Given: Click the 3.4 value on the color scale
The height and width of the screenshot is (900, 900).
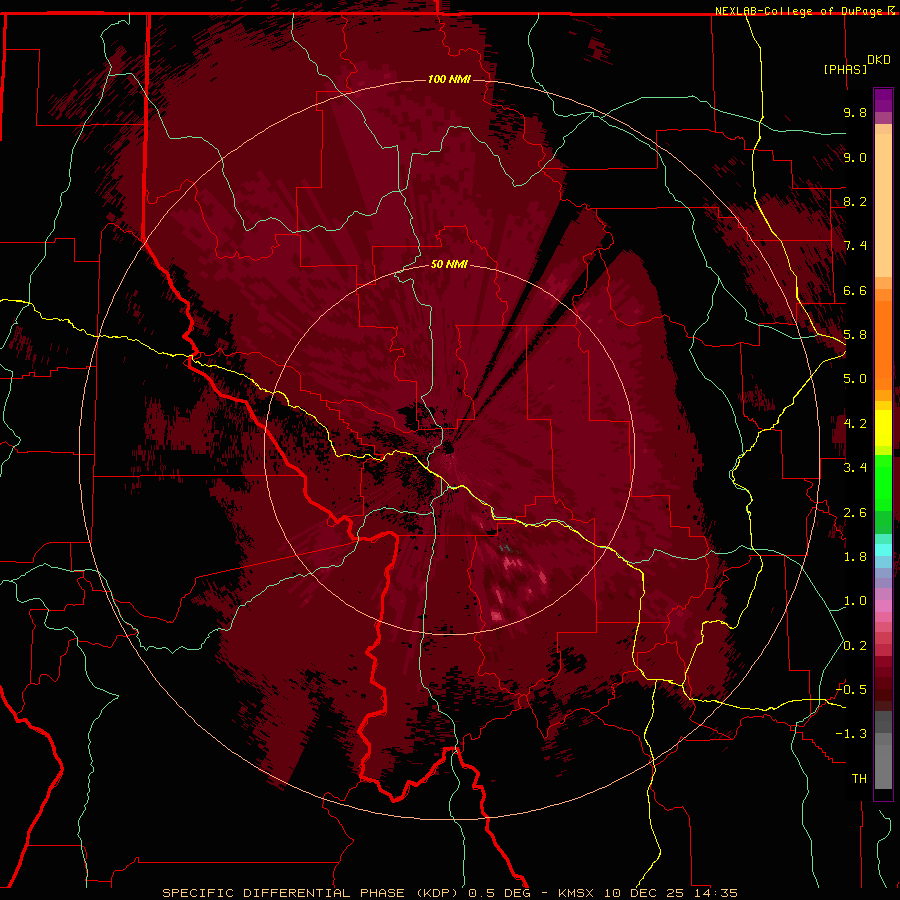Looking at the screenshot, I should click(x=855, y=468).
